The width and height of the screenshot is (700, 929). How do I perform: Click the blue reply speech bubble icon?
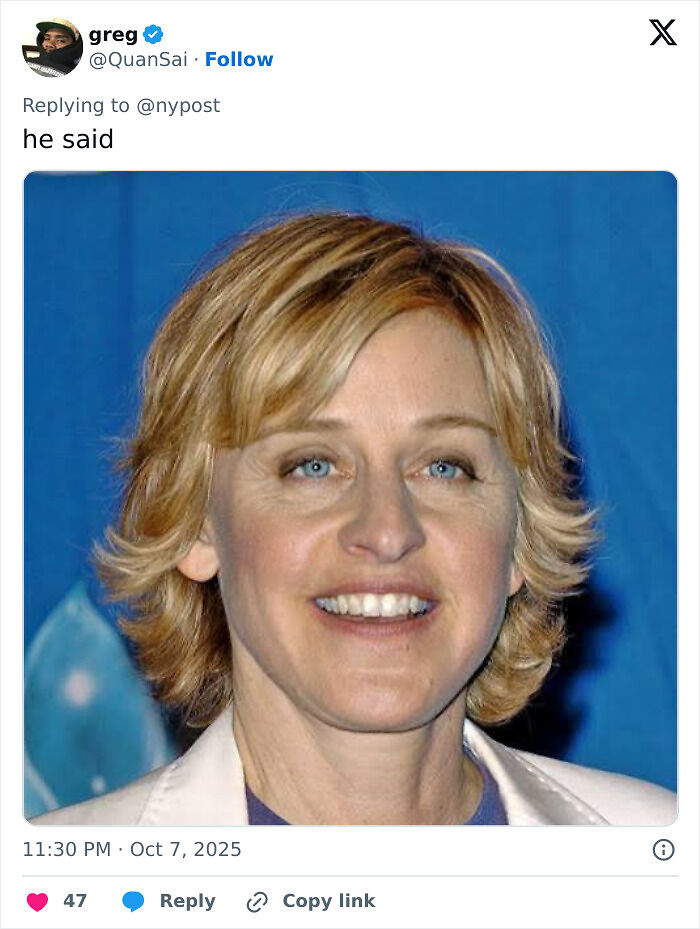(x=133, y=901)
